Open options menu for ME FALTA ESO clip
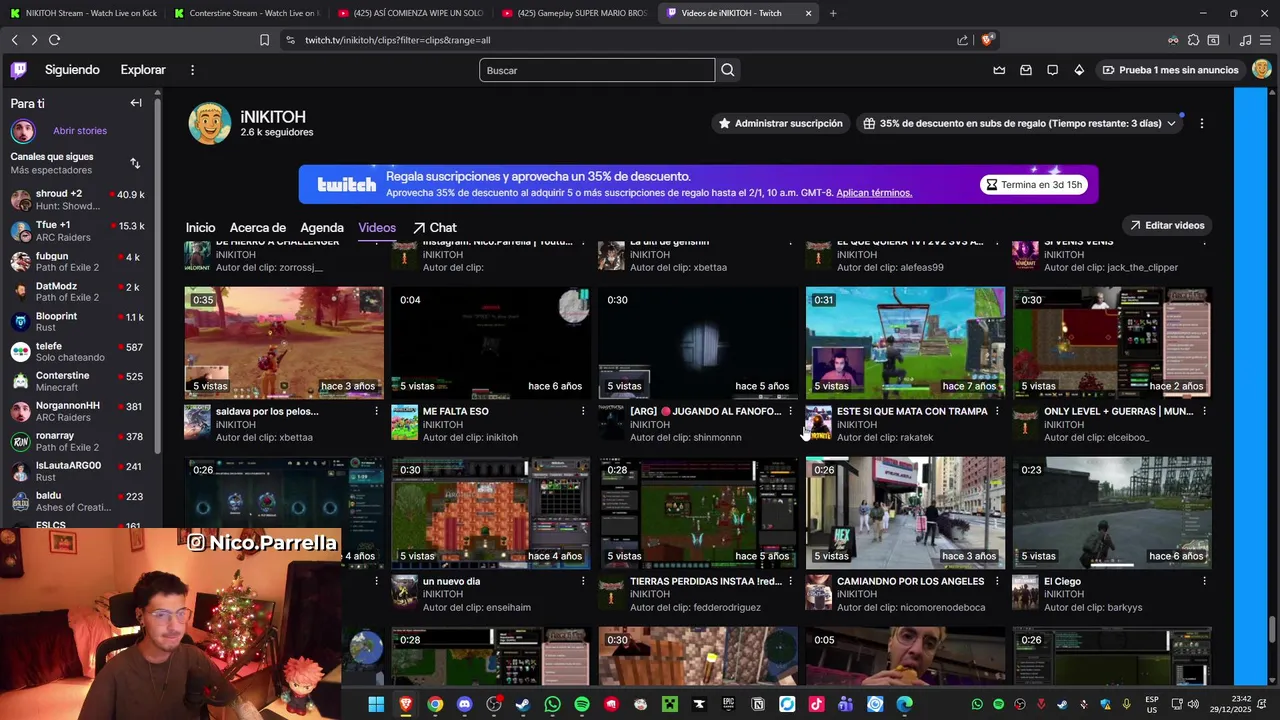1280x720 pixels. (x=583, y=411)
